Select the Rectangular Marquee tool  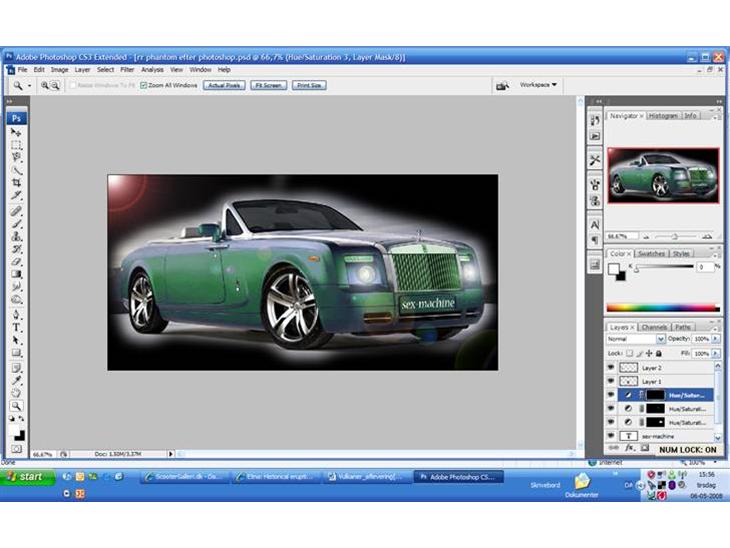pos(17,145)
